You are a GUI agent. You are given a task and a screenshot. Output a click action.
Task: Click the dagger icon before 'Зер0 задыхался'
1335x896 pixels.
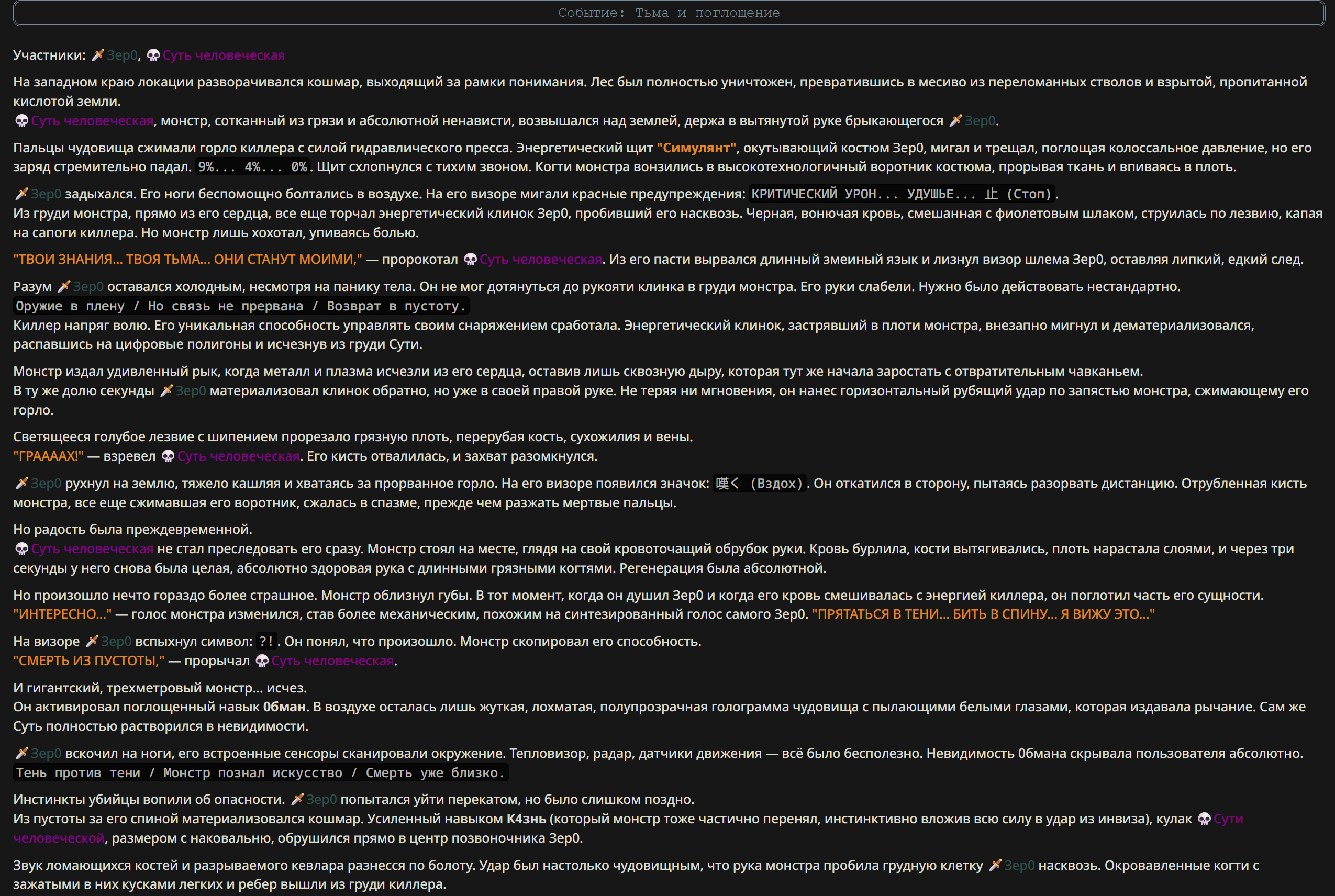point(21,194)
